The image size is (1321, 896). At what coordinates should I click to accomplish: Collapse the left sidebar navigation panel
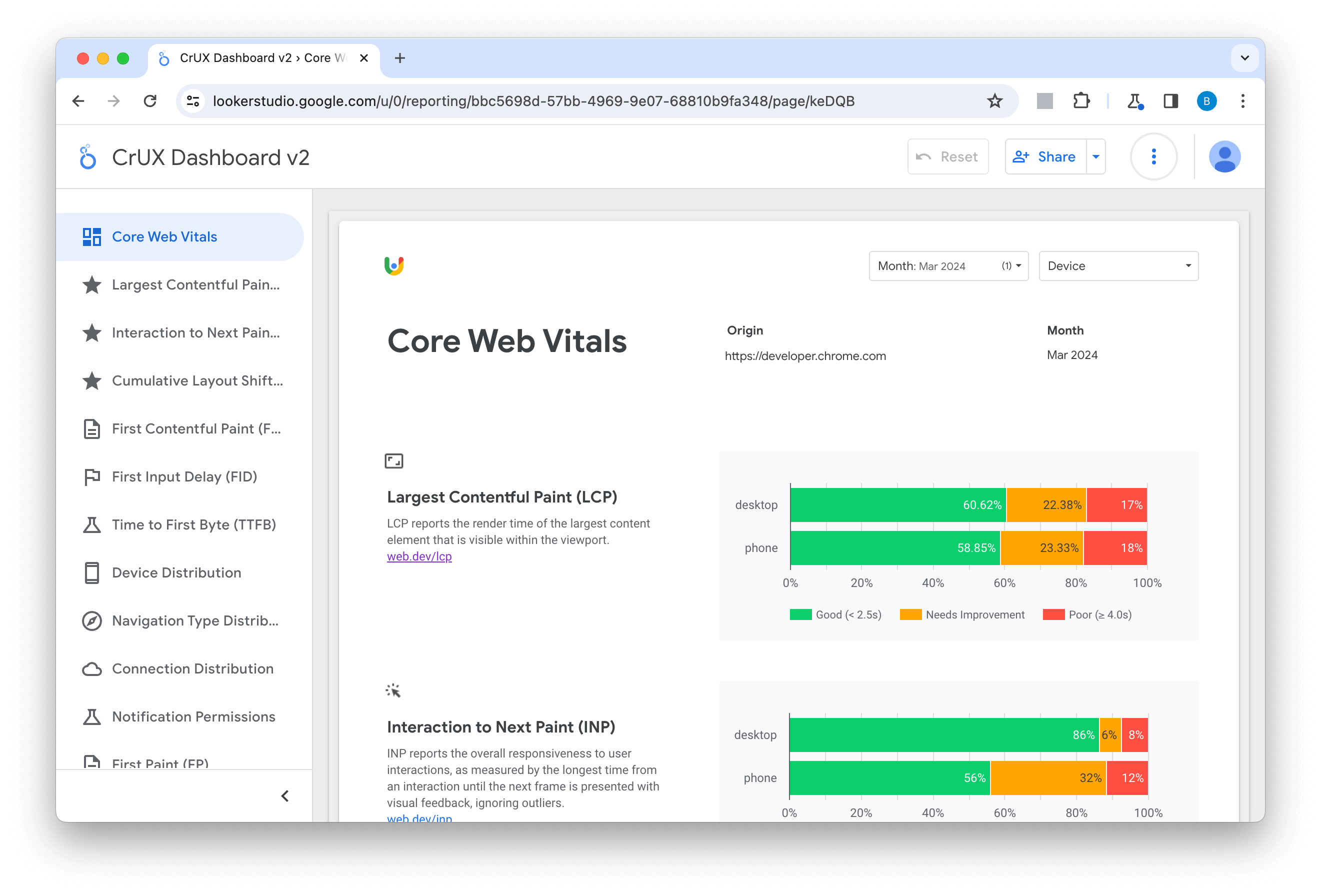(x=287, y=796)
